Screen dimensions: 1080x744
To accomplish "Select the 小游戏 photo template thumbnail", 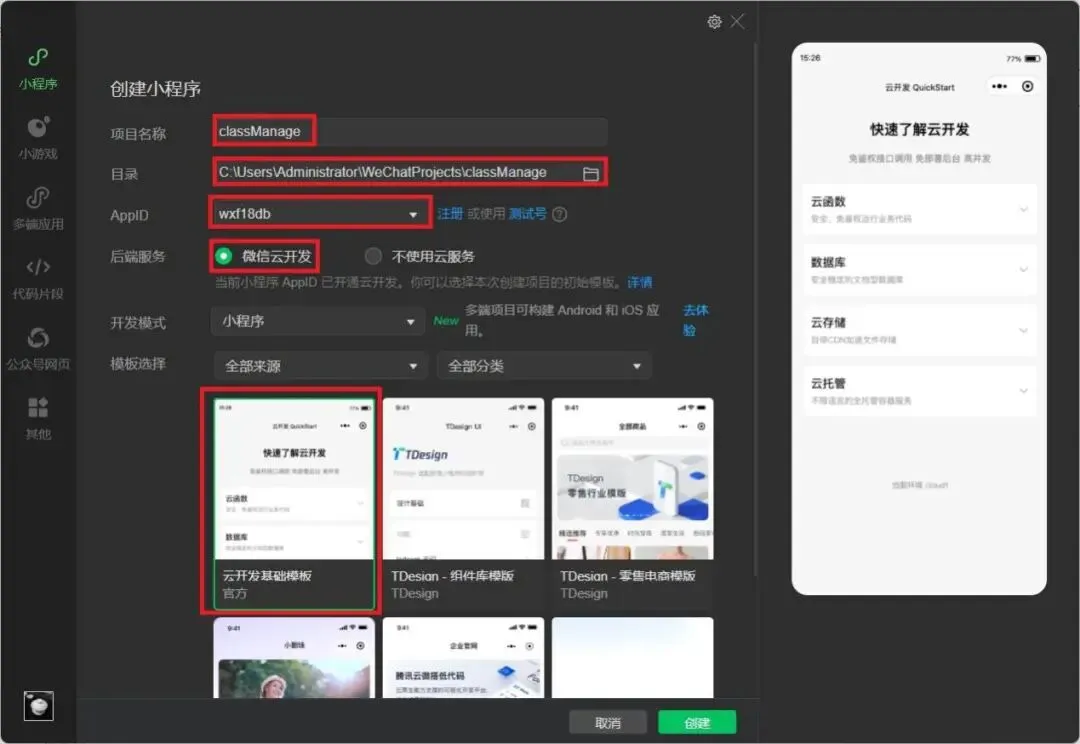I will coord(294,658).
